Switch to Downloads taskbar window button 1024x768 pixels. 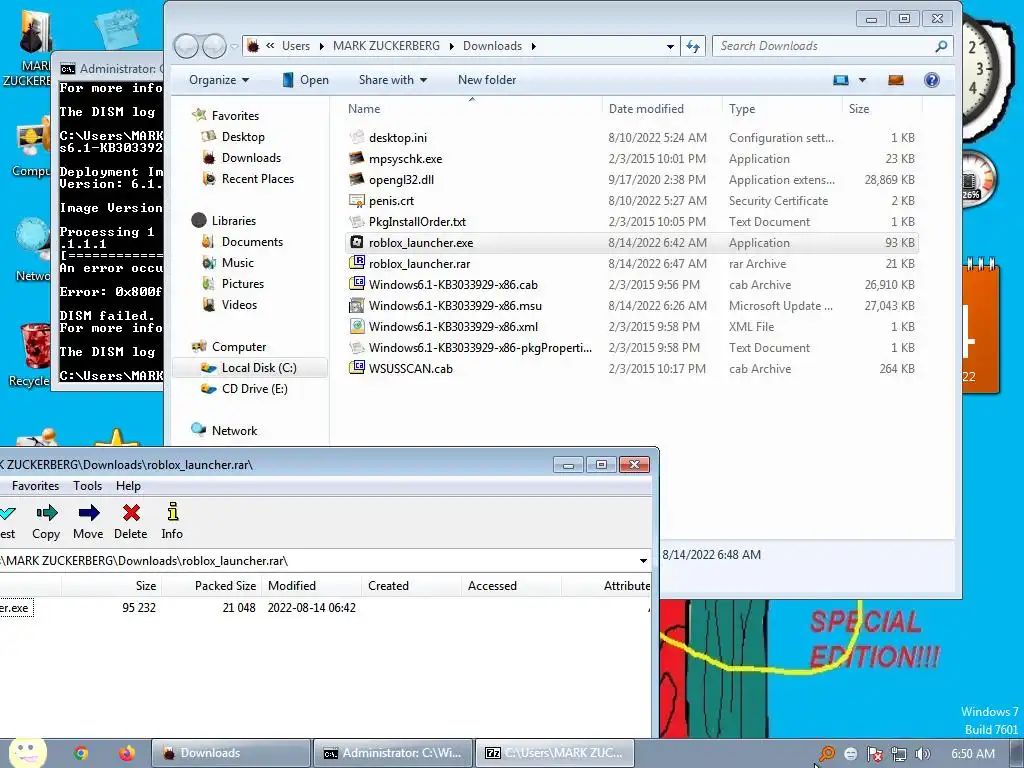231,753
